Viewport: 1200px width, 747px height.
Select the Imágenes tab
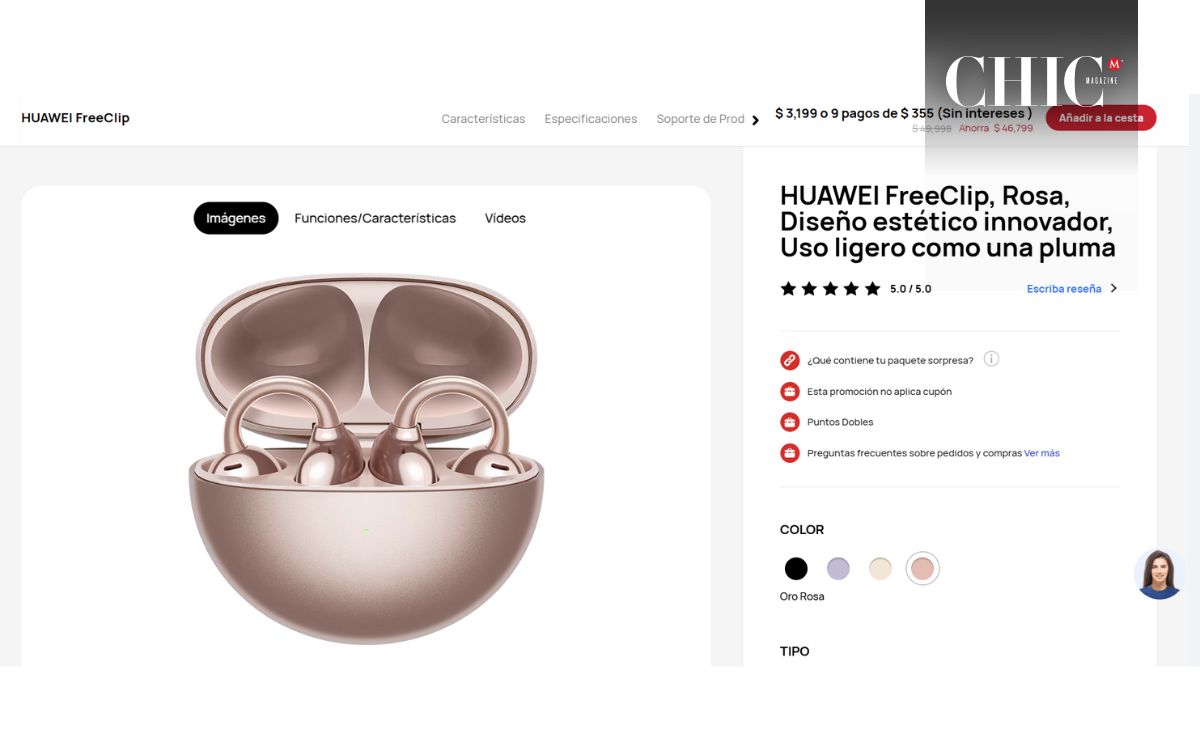click(236, 218)
